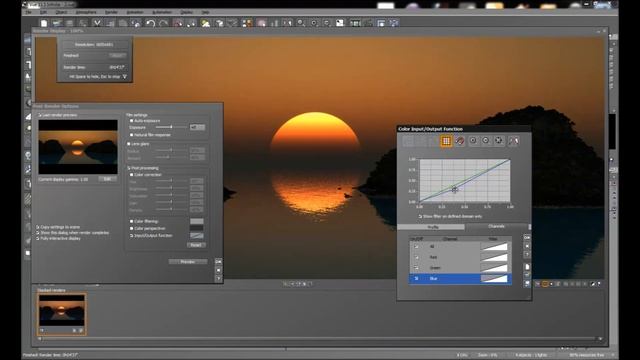Open the Atmosphere menu
This screenshot has height=360, width=640.
(86, 13)
